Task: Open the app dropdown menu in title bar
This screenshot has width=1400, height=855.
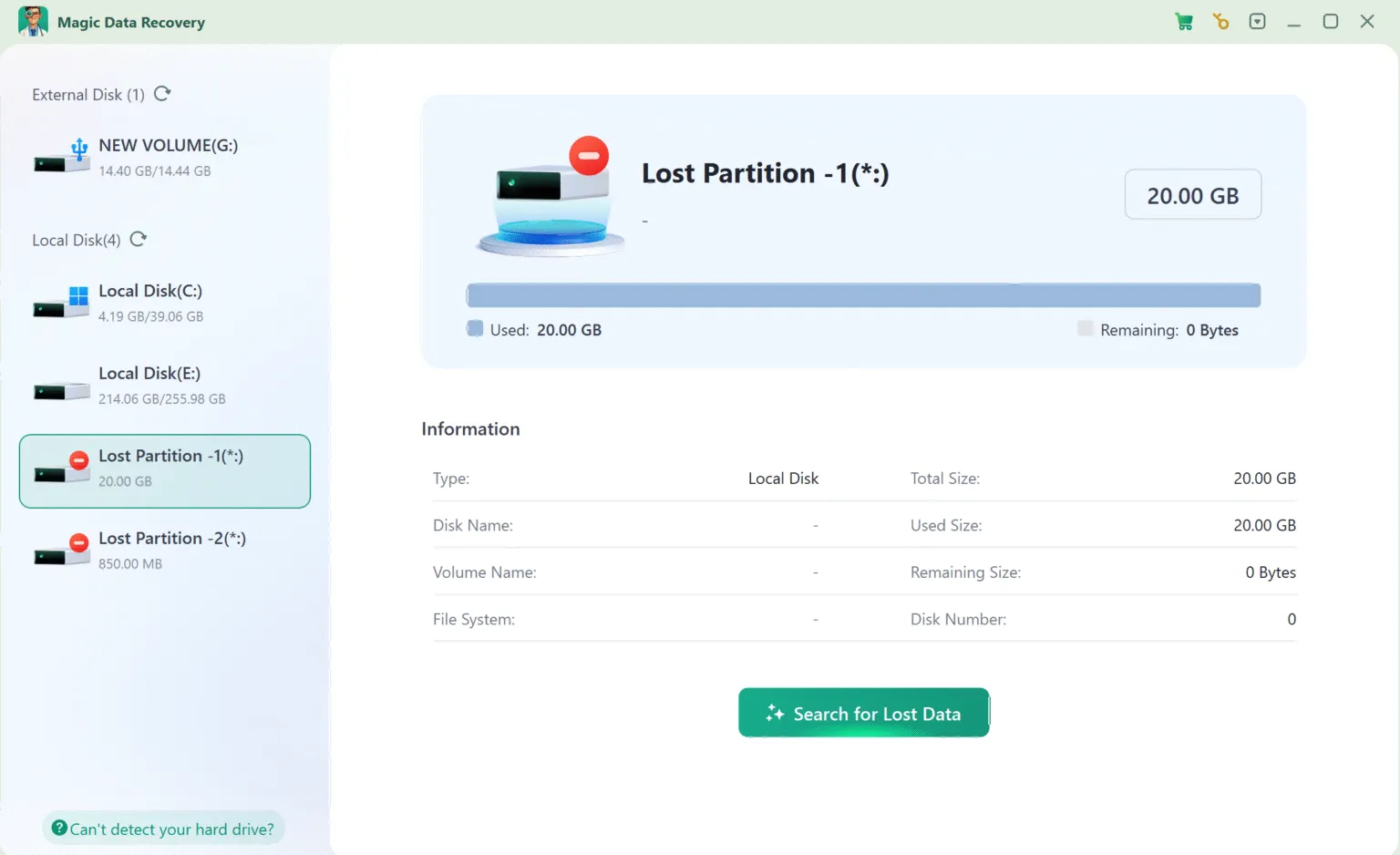Action: click(x=1257, y=21)
